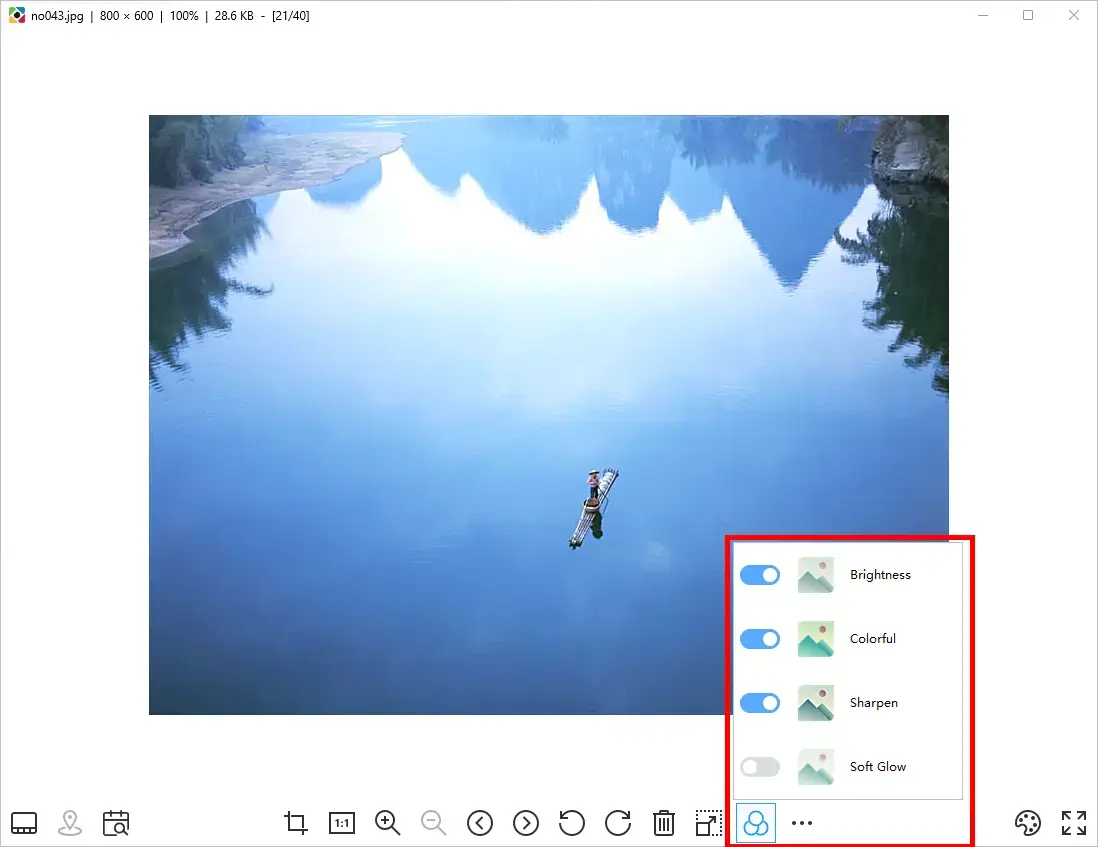Open the color palette panel

click(1028, 823)
